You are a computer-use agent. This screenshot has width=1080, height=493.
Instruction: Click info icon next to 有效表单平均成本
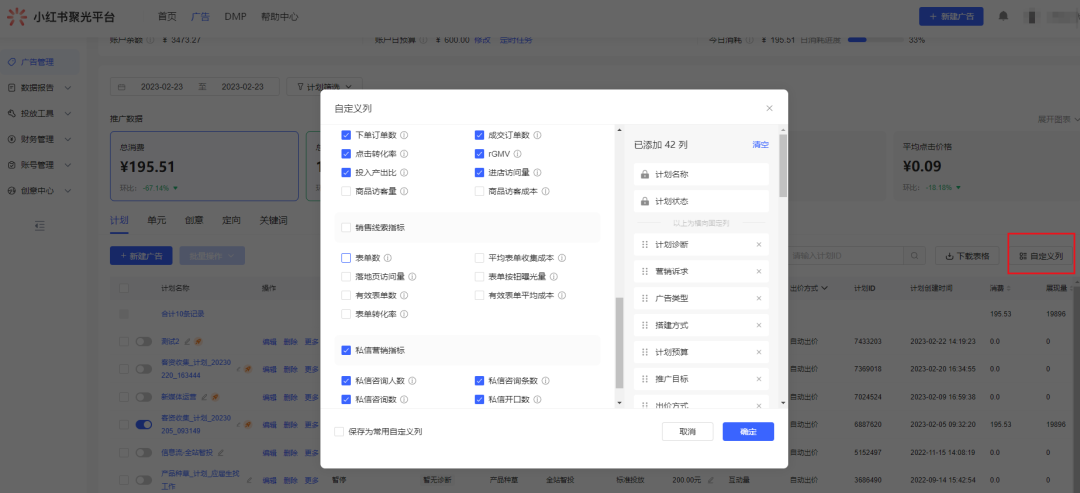pos(562,295)
